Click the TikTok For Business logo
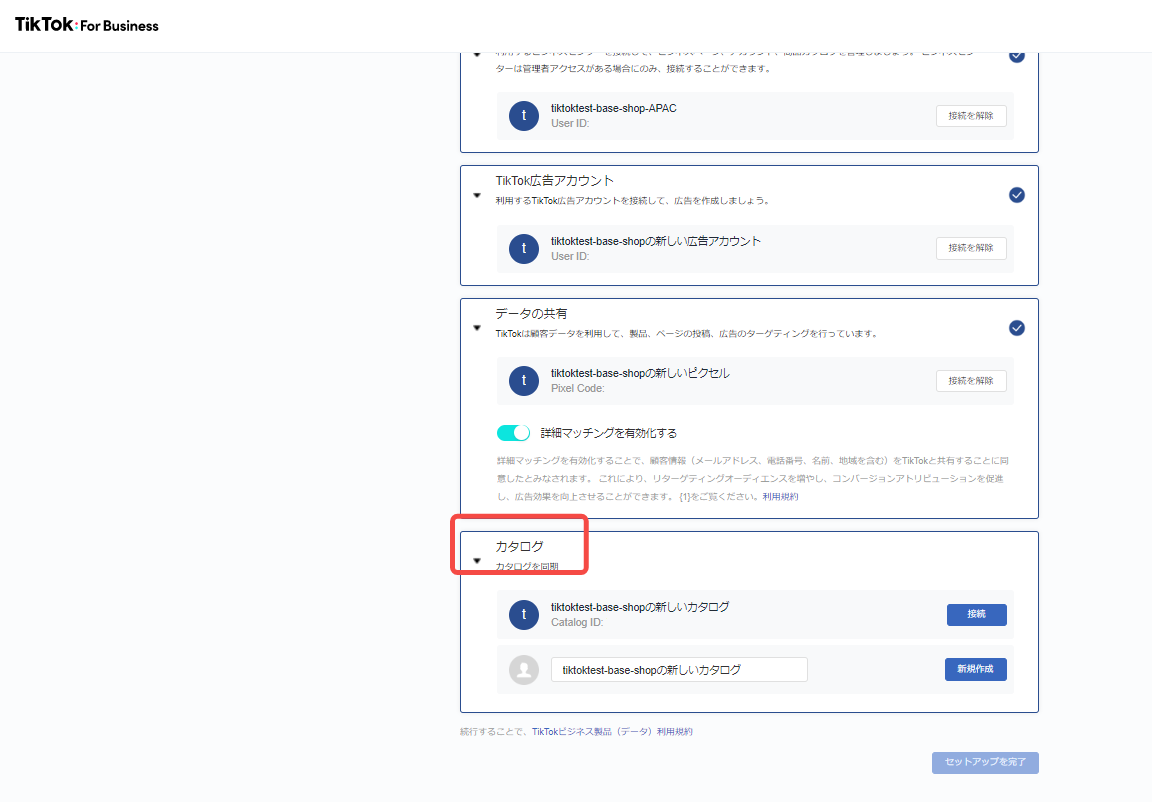 [x=85, y=25]
